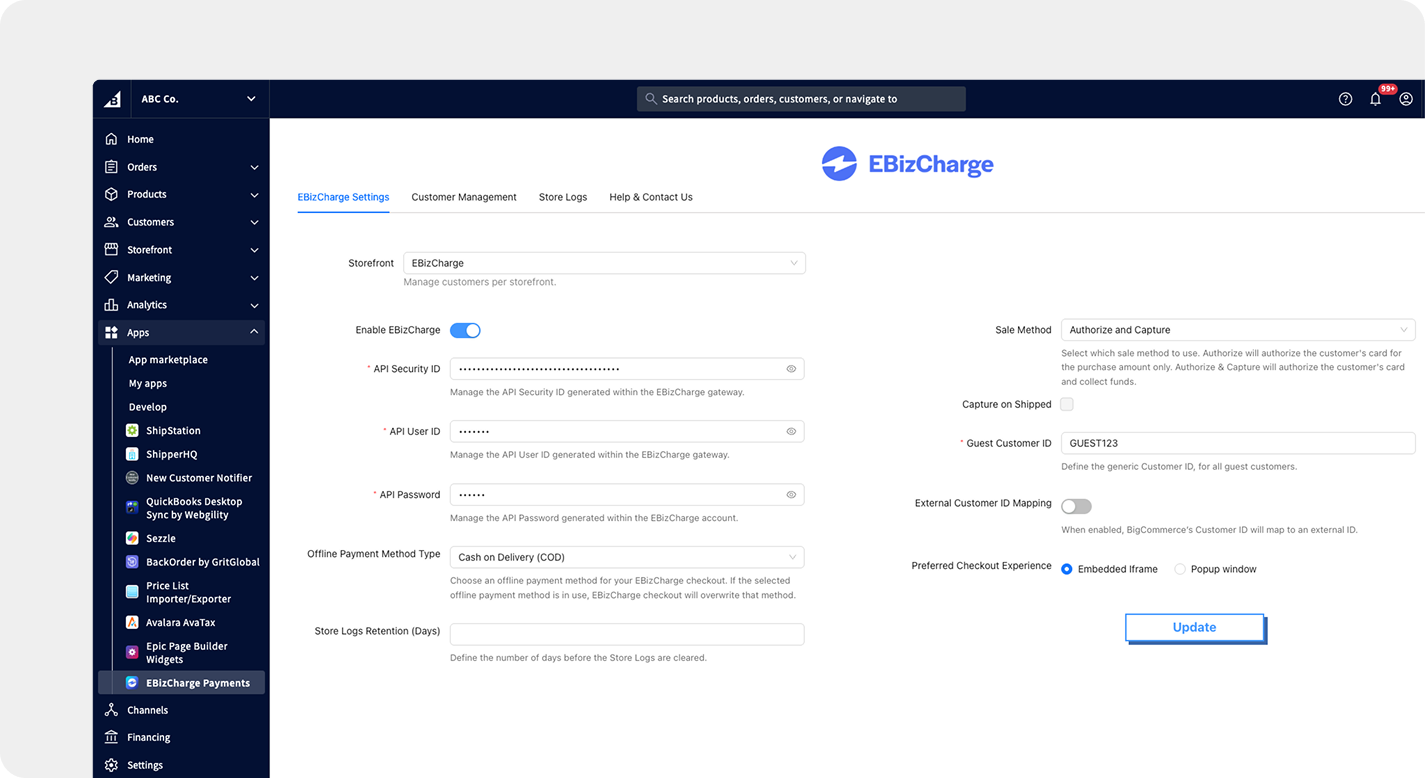The width and height of the screenshot is (1425, 778).
Task: Click the Store Logs Retention (Days) field
Action: coord(627,634)
